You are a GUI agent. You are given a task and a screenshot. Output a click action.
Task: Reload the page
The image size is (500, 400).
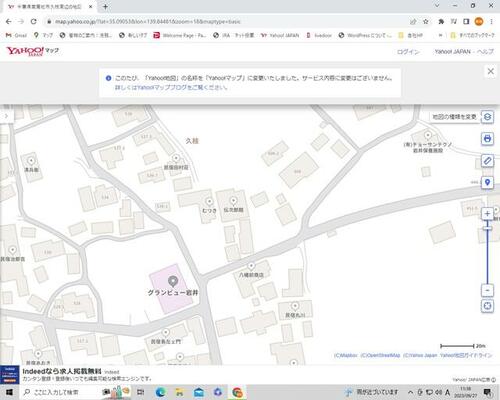point(33,21)
